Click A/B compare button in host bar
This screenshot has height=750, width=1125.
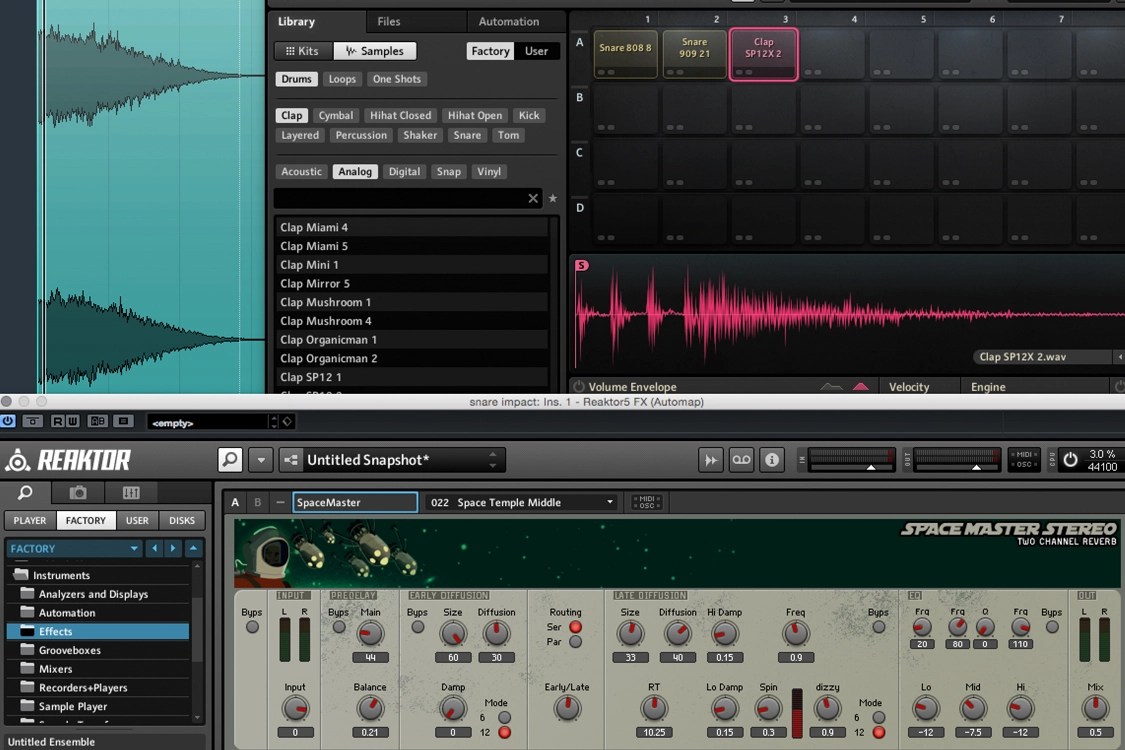[98, 421]
